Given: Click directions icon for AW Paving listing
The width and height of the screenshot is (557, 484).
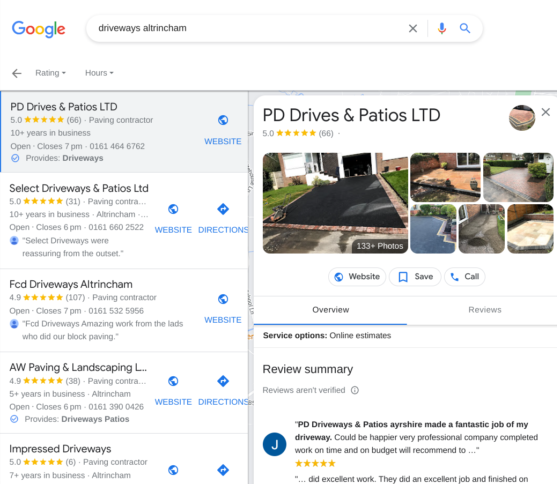Looking at the screenshot, I should click(x=223, y=381).
